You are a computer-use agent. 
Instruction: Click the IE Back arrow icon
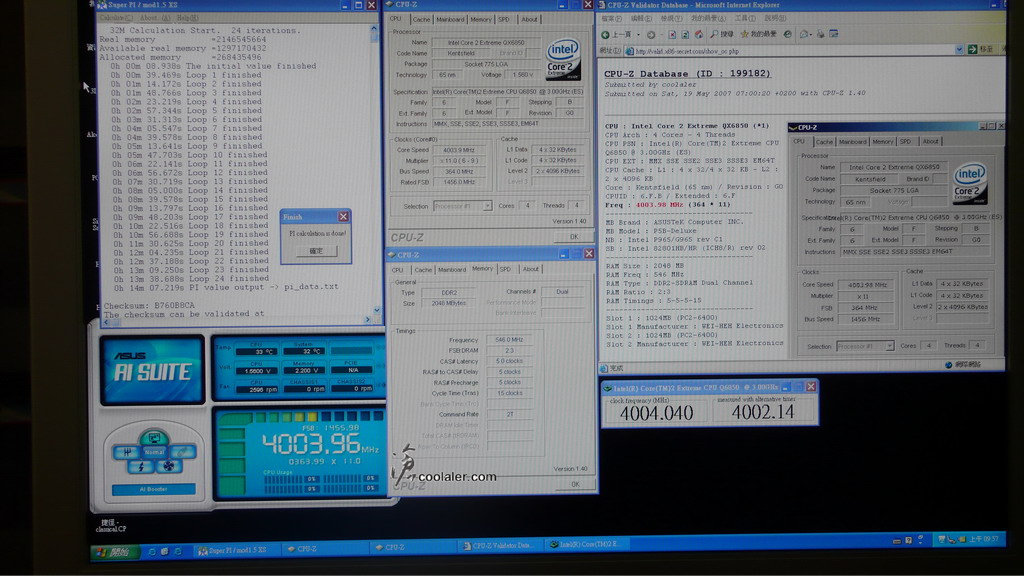(605, 35)
